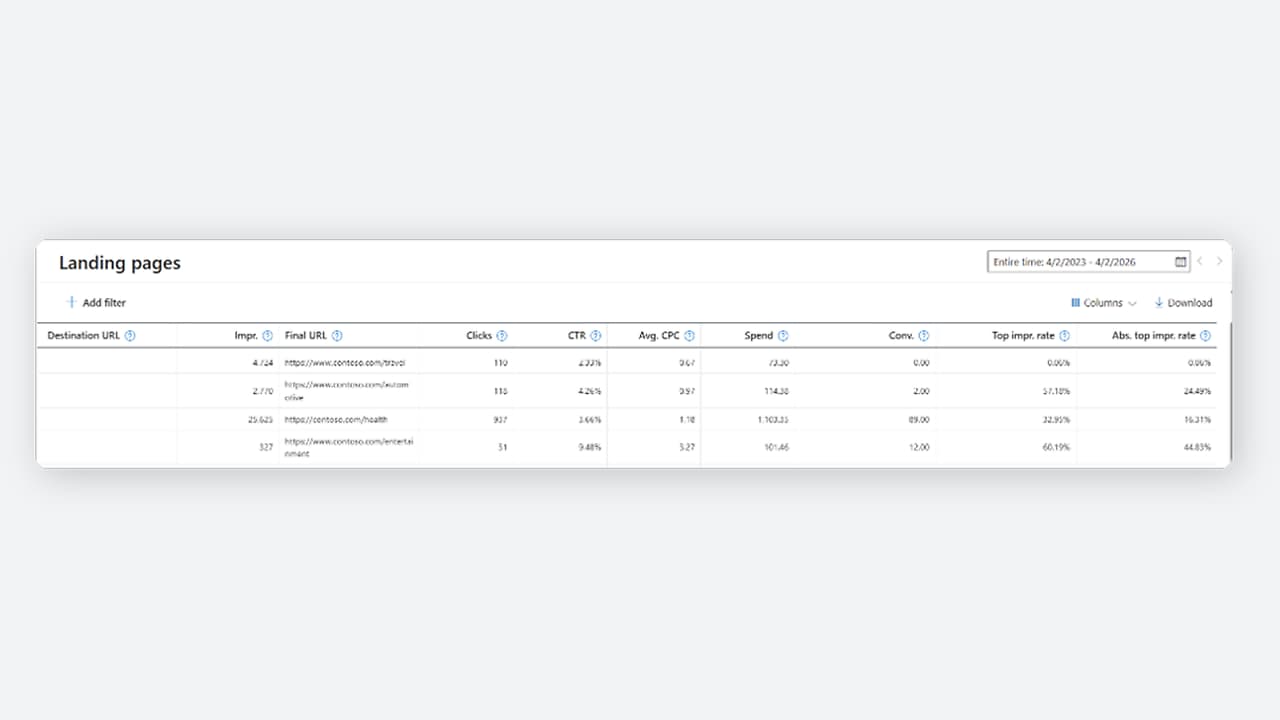The image size is (1280, 720).
Task: Click the plus icon on Add filter
Action: 71,302
